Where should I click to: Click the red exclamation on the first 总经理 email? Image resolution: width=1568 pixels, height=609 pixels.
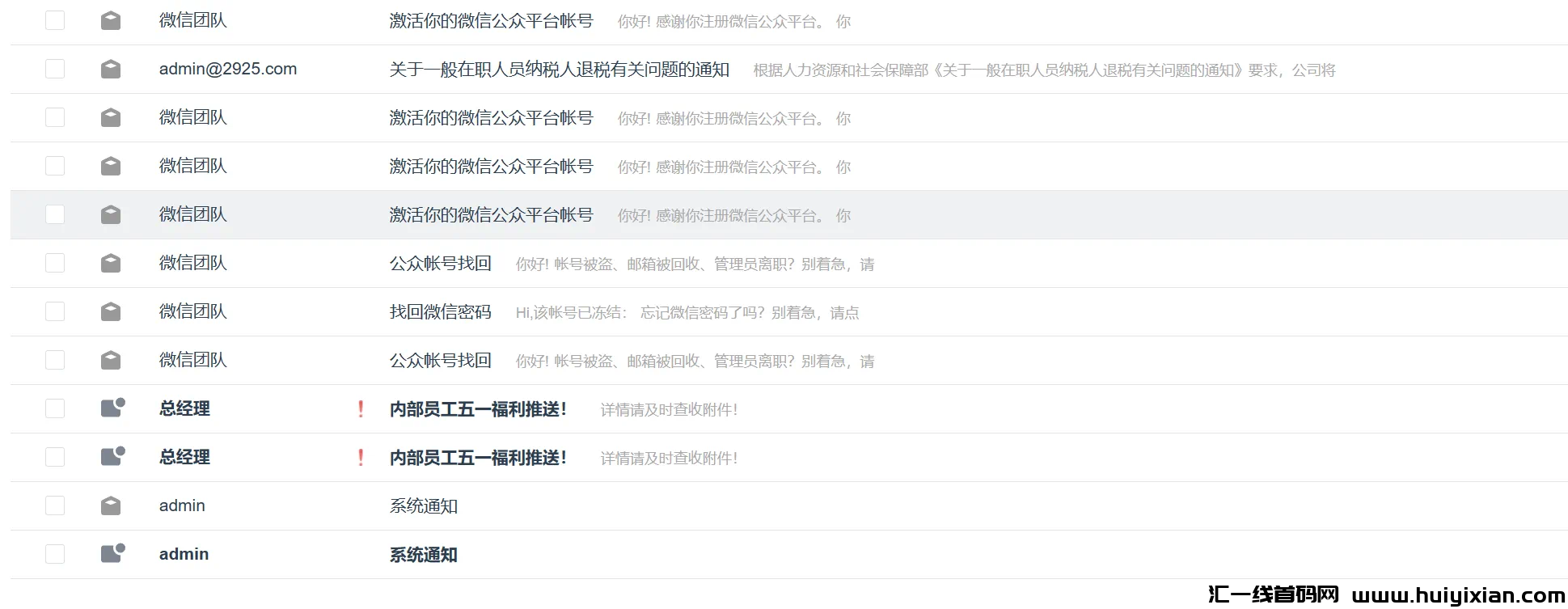point(361,409)
